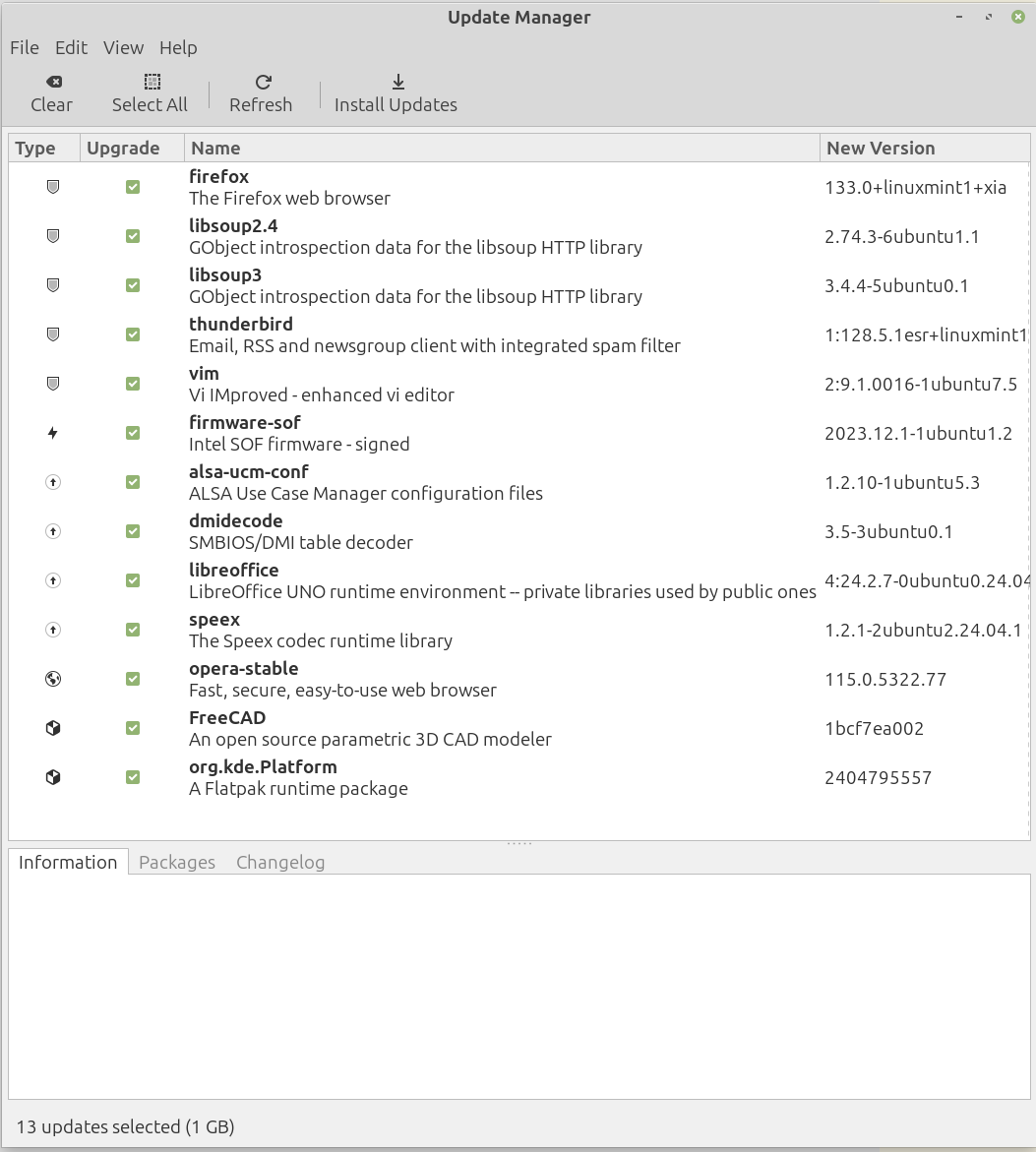Click the Select All toolbar icon
The width and height of the screenshot is (1036, 1152).
152,82
